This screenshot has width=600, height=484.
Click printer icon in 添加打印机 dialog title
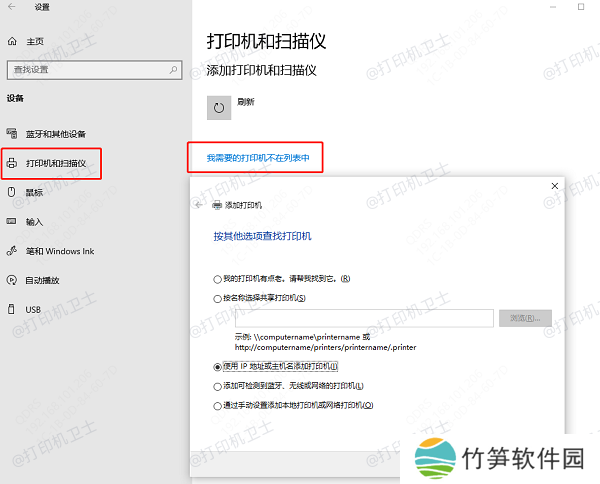[x=217, y=205]
